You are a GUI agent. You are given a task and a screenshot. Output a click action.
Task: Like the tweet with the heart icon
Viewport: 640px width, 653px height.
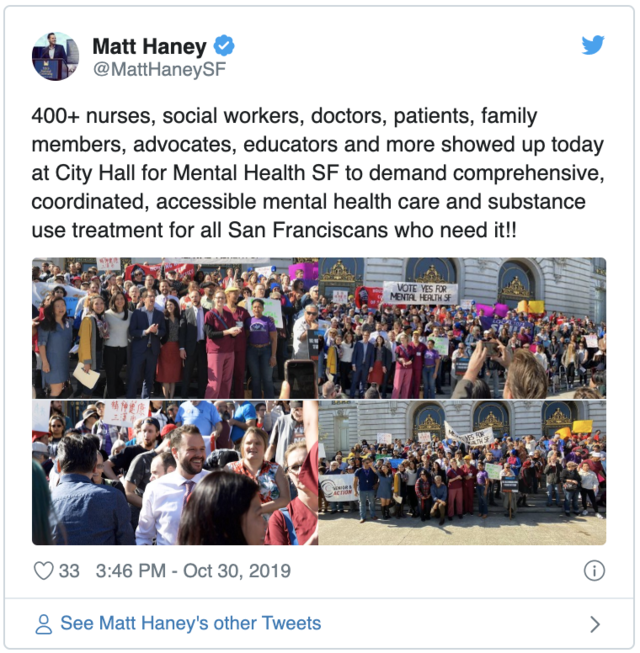tap(43, 571)
